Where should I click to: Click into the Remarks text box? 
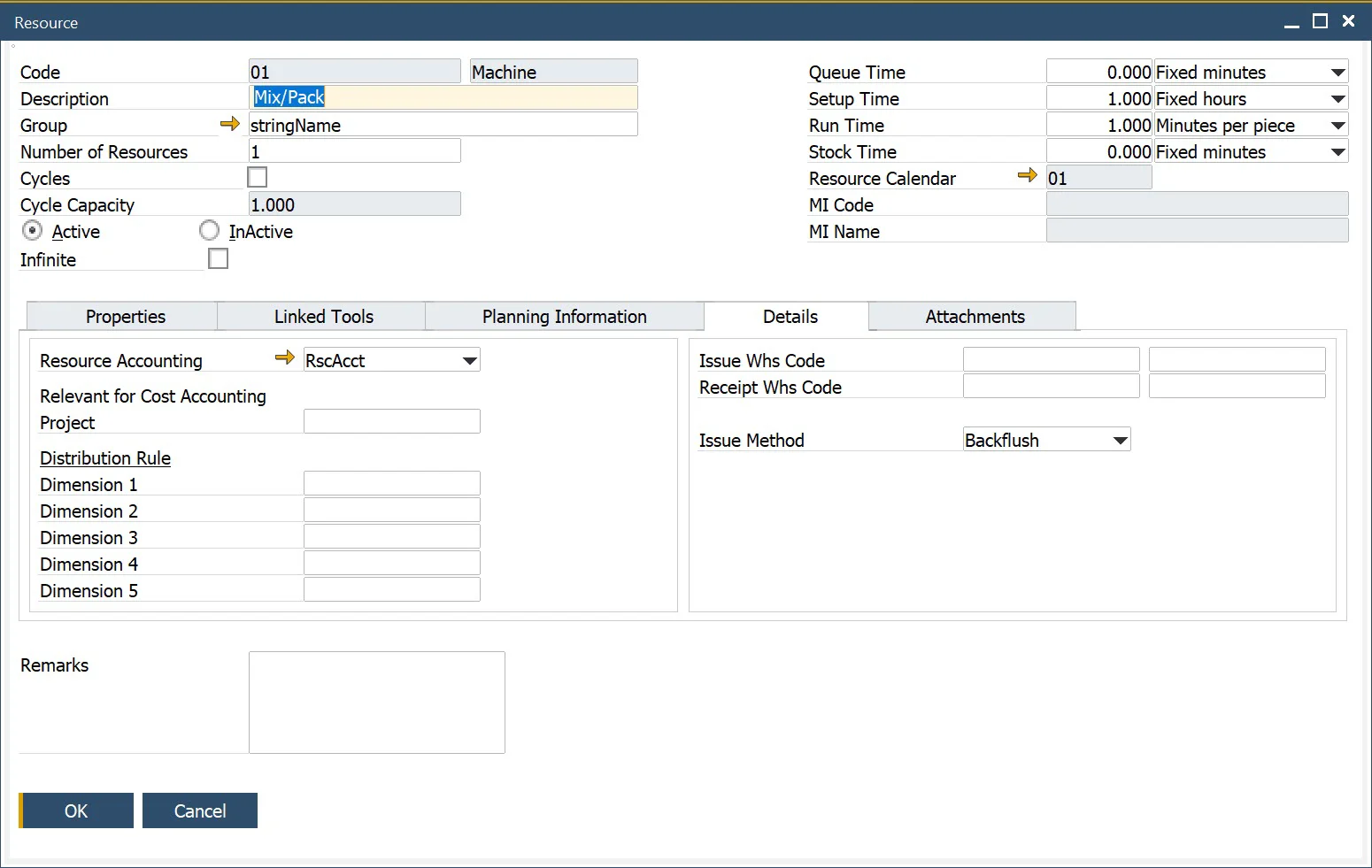tap(376, 703)
